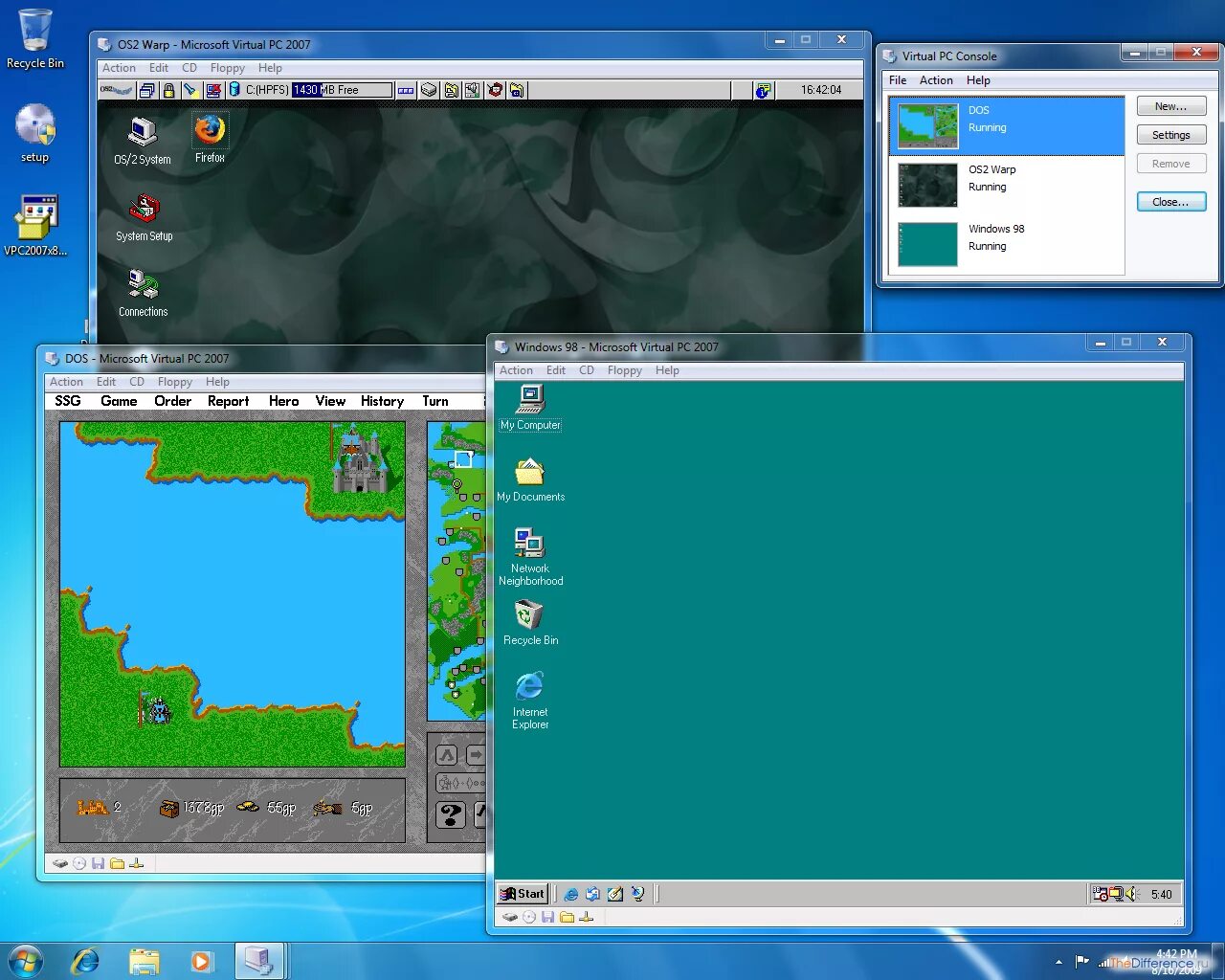Image resolution: width=1225 pixels, height=980 pixels.
Task: Click Internet Explorer quick launch icon in Windows 98
Action: tap(571, 894)
